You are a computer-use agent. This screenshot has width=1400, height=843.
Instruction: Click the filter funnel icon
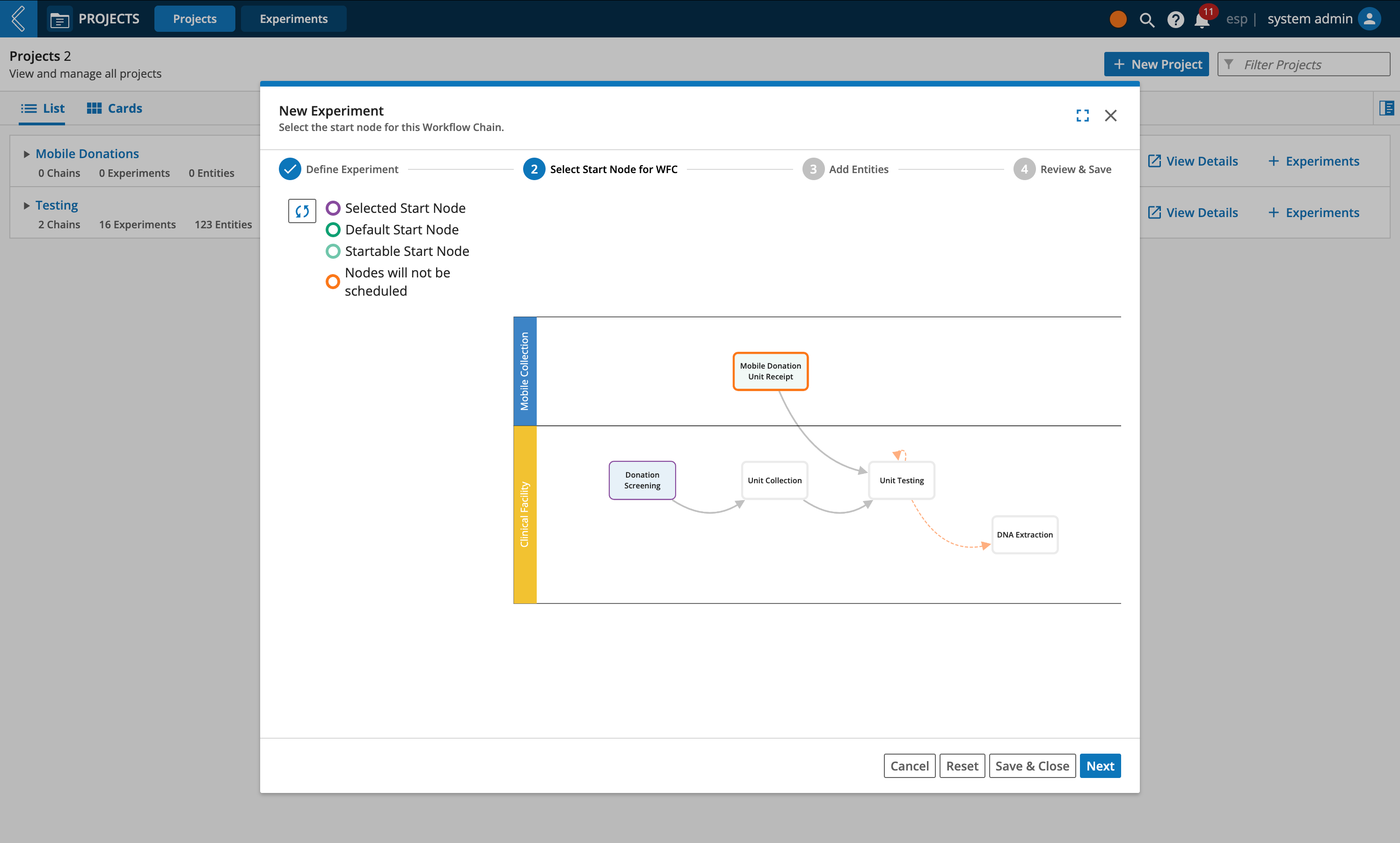click(x=1228, y=64)
